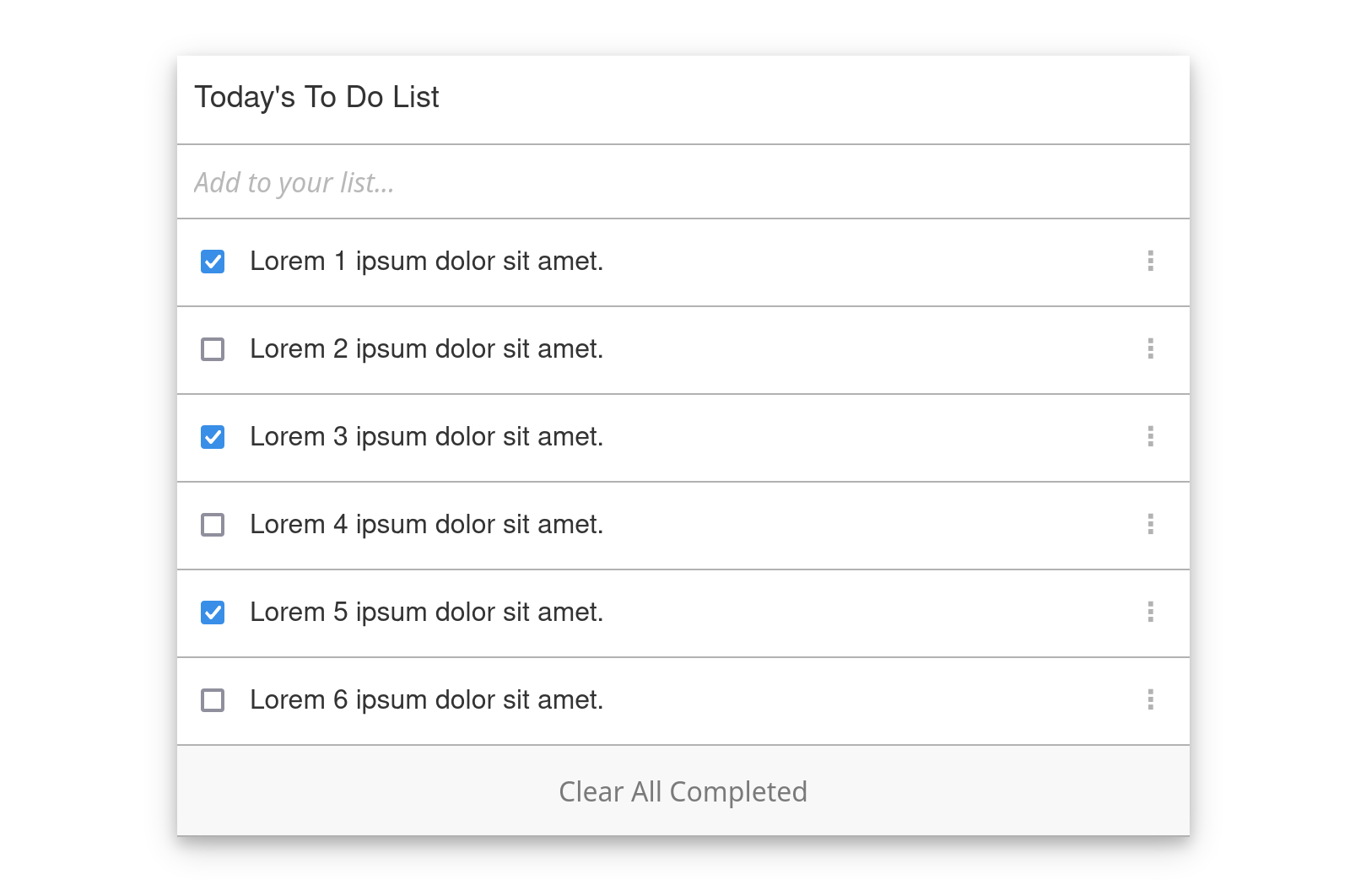
Task: Open the kebab menu on Lorem 3
Action: [1151, 438]
